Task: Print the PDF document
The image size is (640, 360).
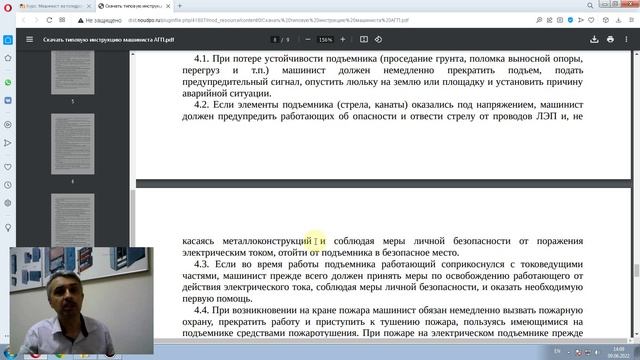Action: (610, 40)
